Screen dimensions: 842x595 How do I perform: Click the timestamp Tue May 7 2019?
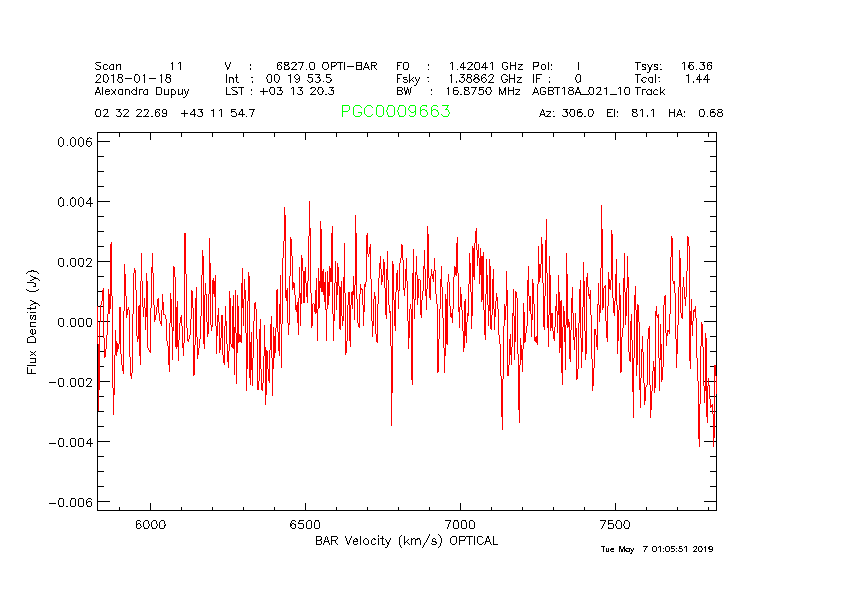point(656,549)
